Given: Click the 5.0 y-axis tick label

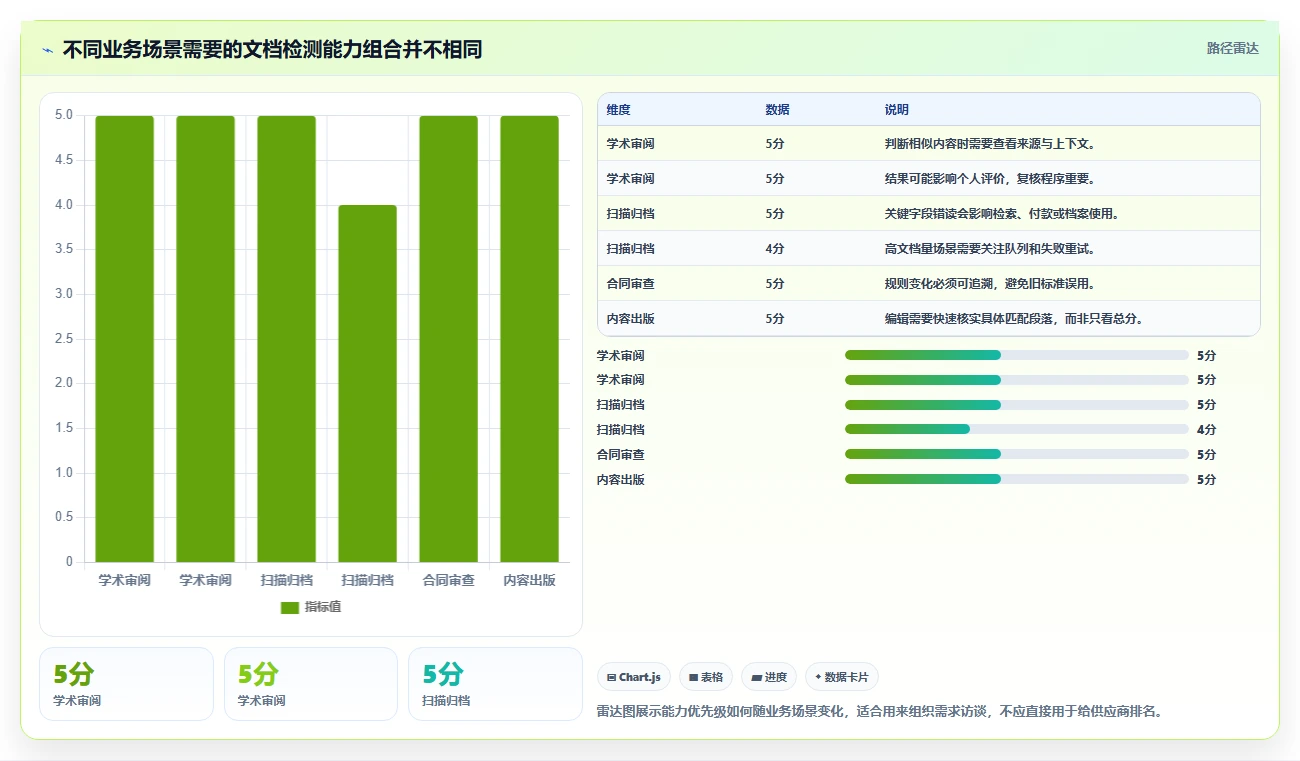Looking at the screenshot, I should 64,115.
